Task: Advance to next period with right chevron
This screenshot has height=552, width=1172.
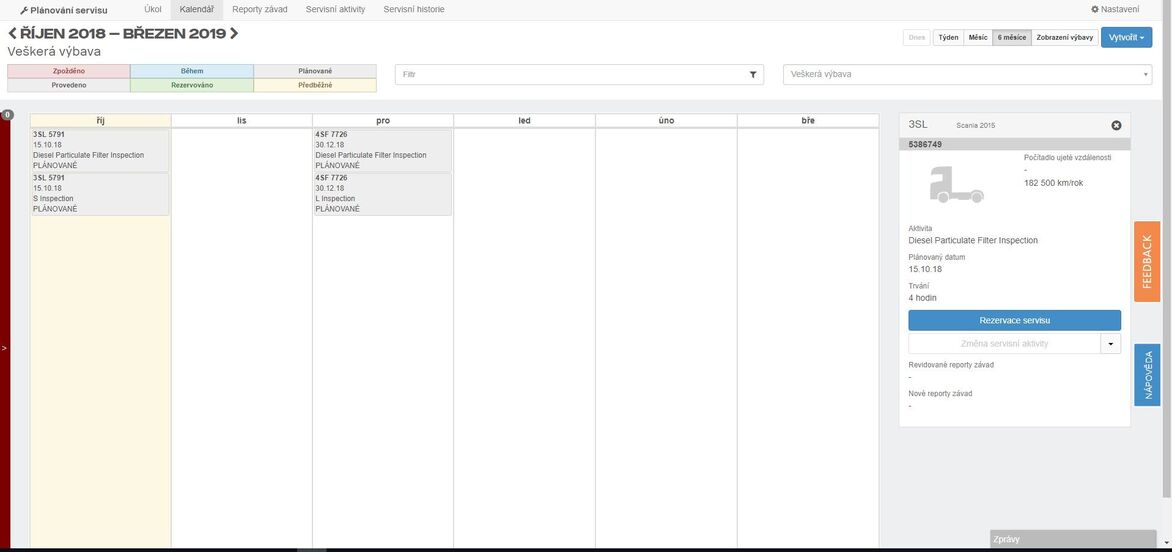Action: 234,34
